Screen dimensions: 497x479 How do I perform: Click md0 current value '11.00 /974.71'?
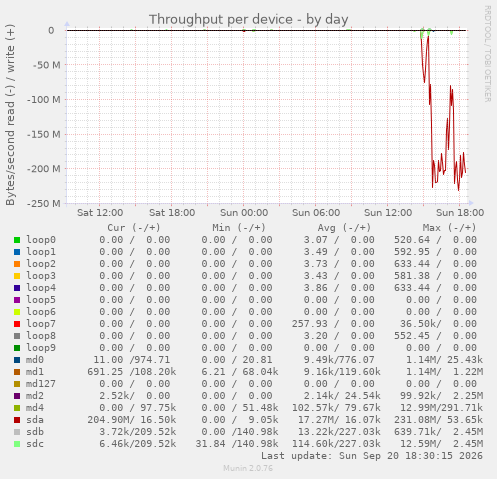(x=132, y=360)
